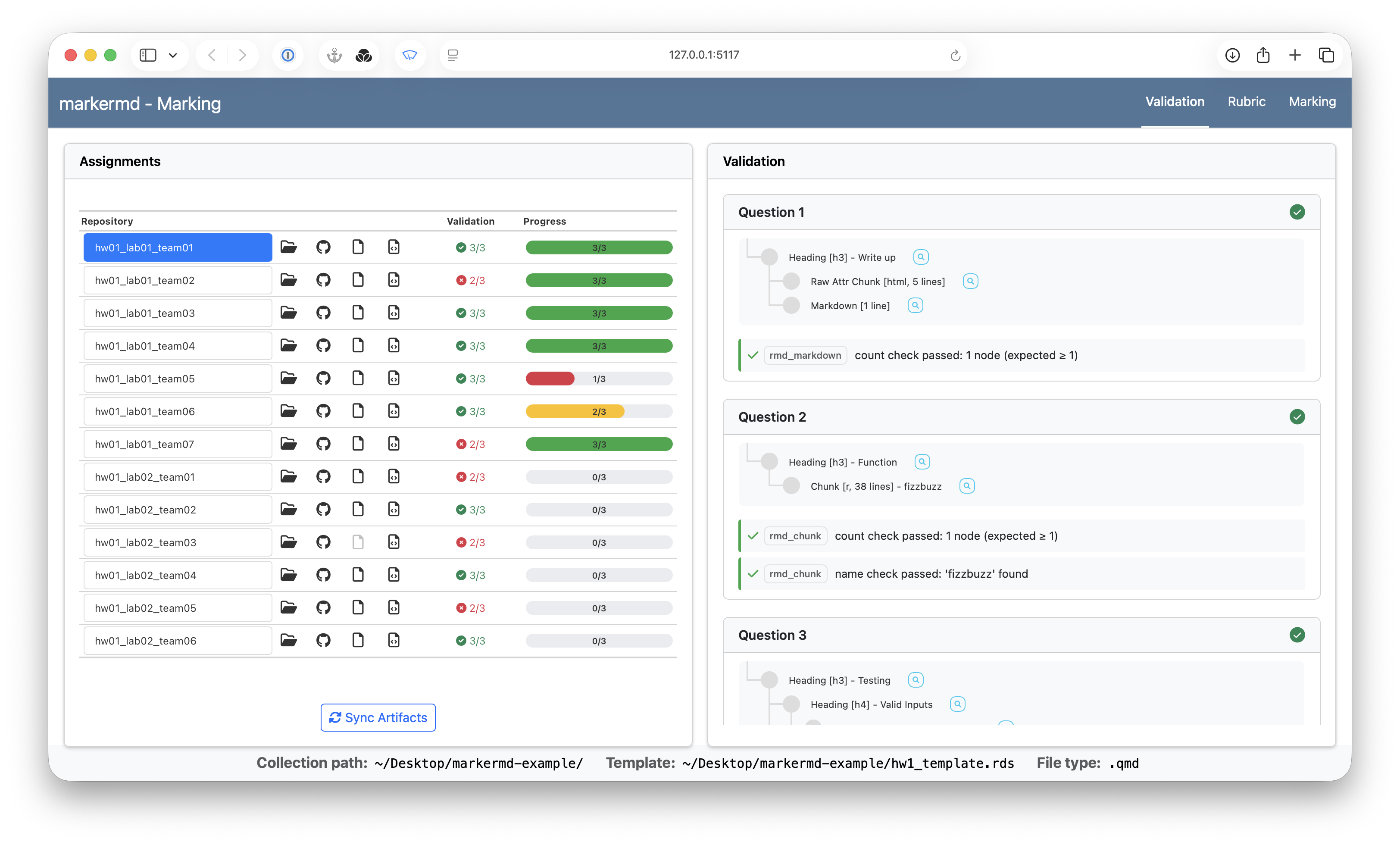Select hw01_lab02_team03 repository
This screenshot has width=1400, height=845.
point(178,542)
